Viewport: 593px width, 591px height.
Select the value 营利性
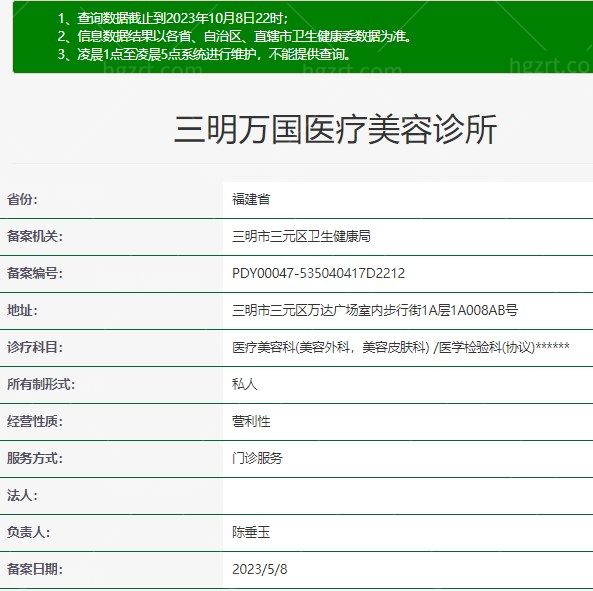click(251, 421)
